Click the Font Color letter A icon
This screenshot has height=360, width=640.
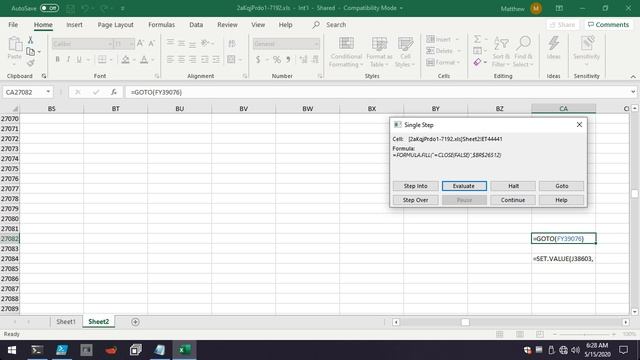144,60
